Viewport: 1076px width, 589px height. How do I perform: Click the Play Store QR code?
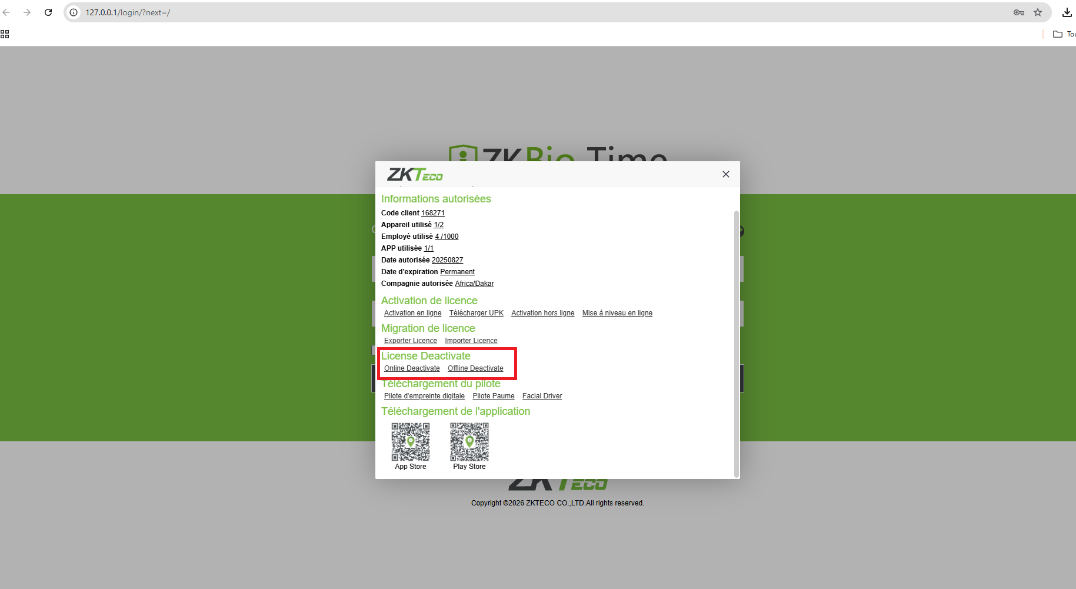coord(469,441)
